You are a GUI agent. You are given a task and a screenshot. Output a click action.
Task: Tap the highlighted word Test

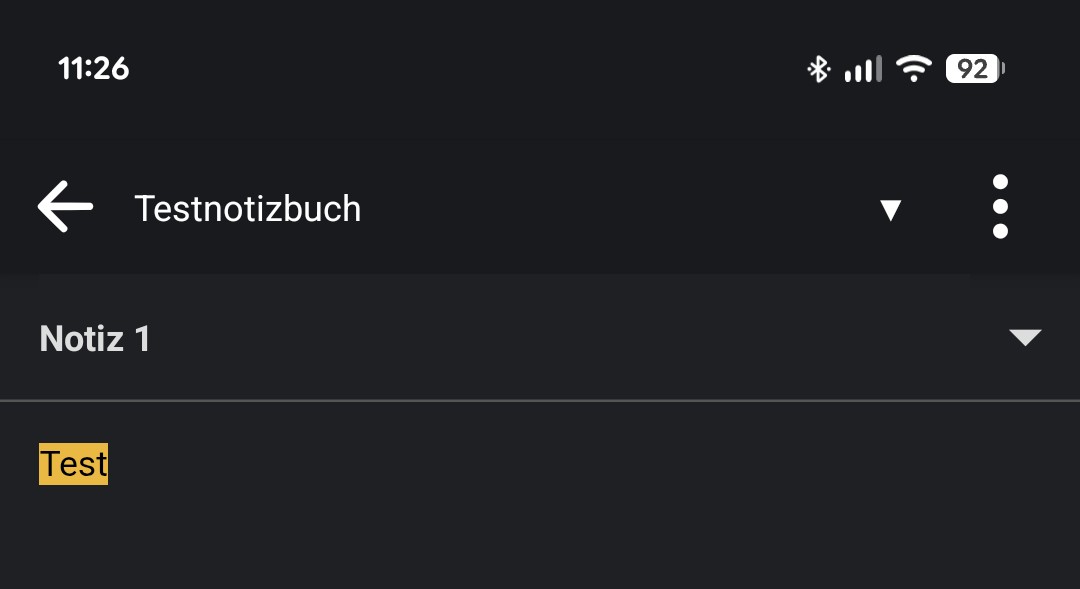(x=73, y=464)
